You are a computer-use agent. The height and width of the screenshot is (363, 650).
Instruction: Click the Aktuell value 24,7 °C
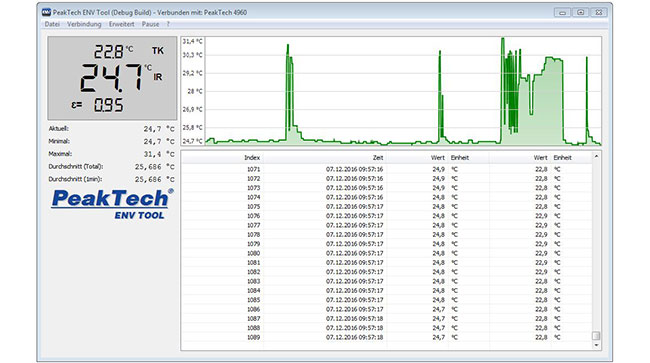tap(159, 129)
